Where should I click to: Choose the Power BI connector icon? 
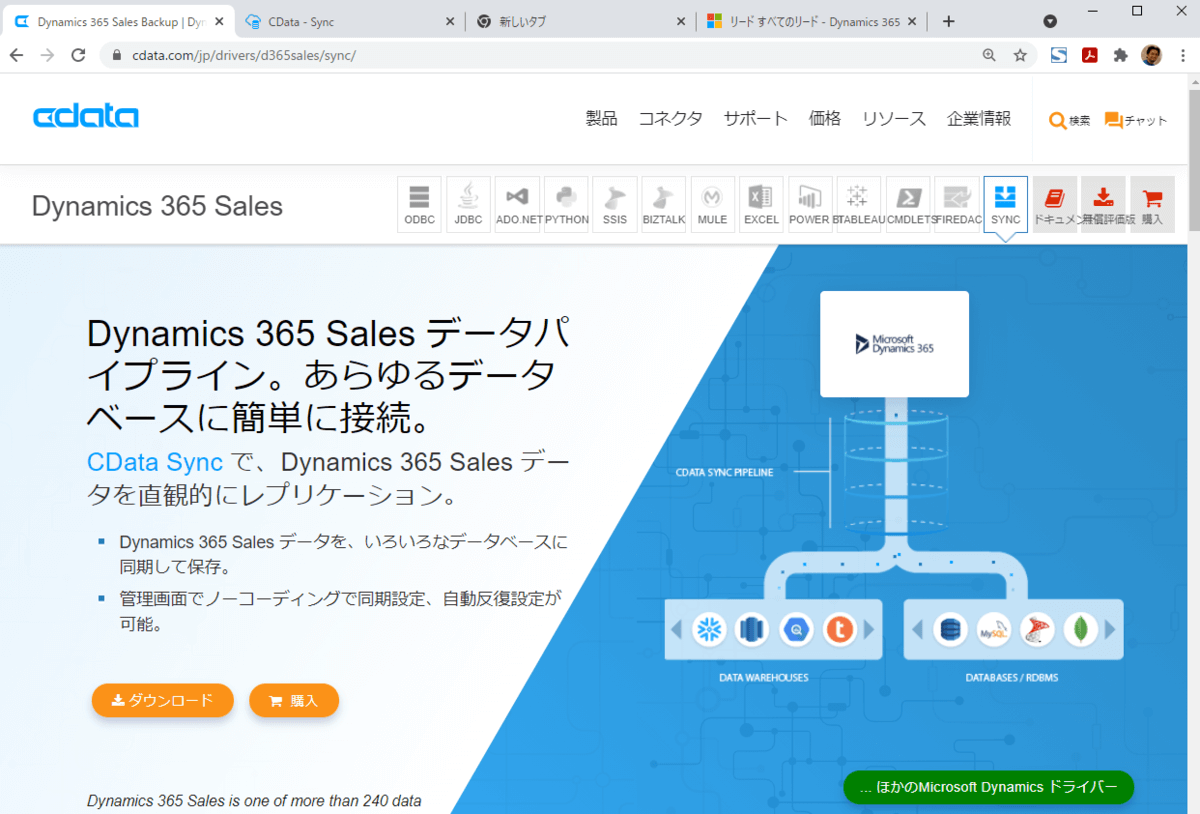[x=810, y=204]
